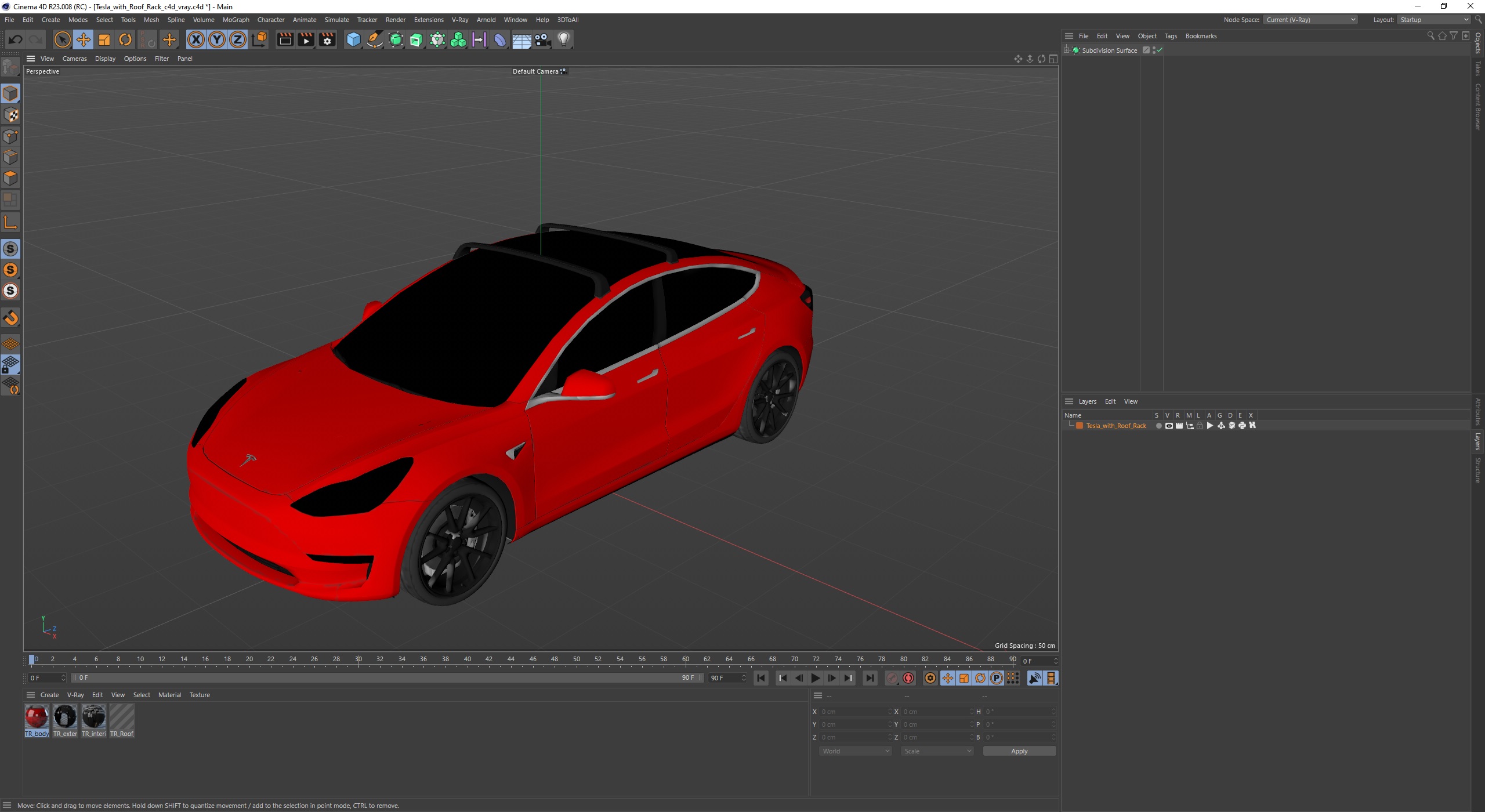Click the timeline range slider bar
1485x812 pixels.
tap(387, 678)
